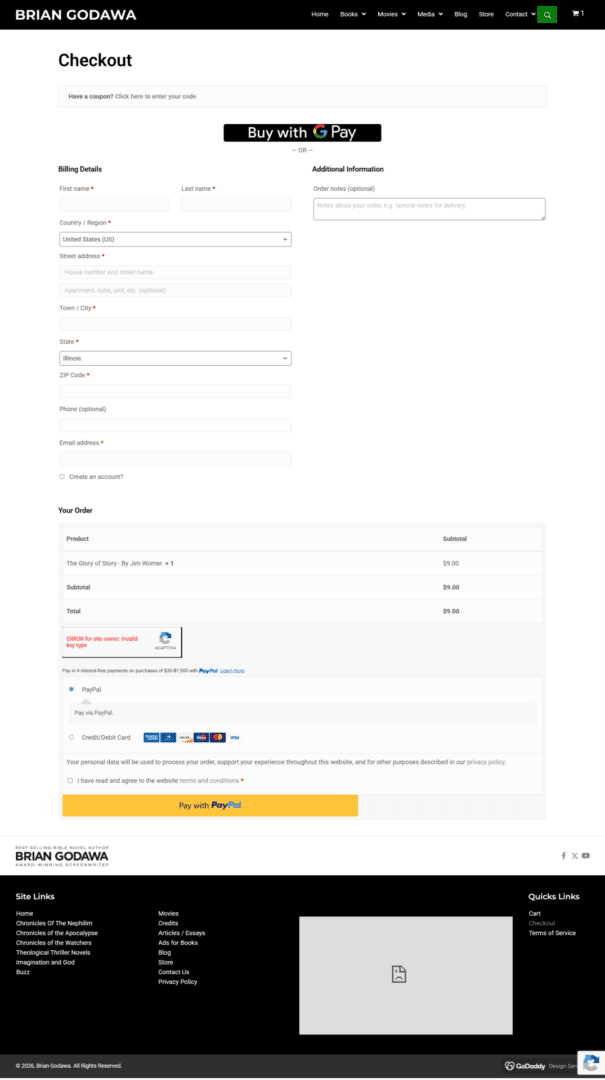Expand the Books menu in navigation

(353, 14)
